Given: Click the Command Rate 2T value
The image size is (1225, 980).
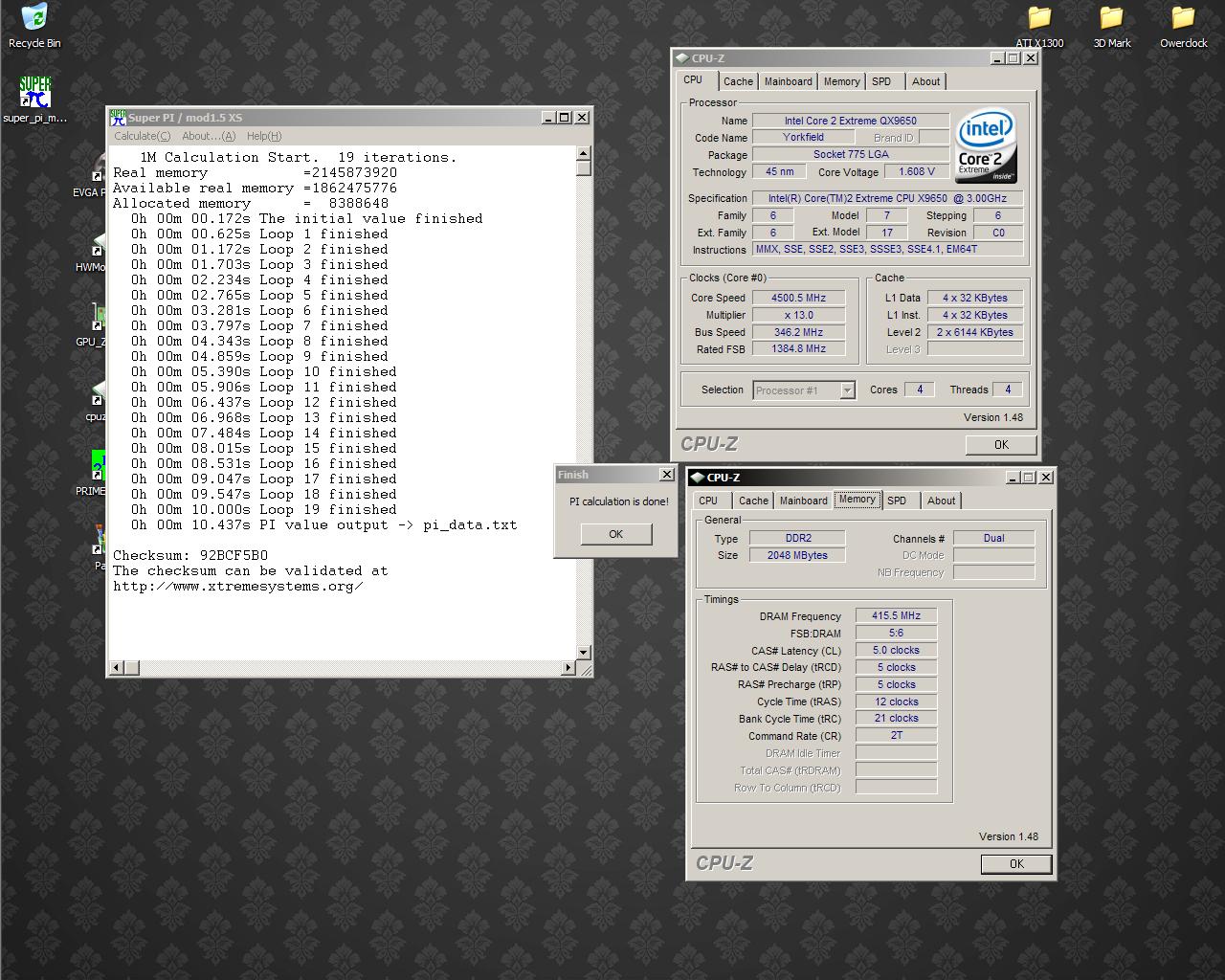Looking at the screenshot, I should point(896,736).
